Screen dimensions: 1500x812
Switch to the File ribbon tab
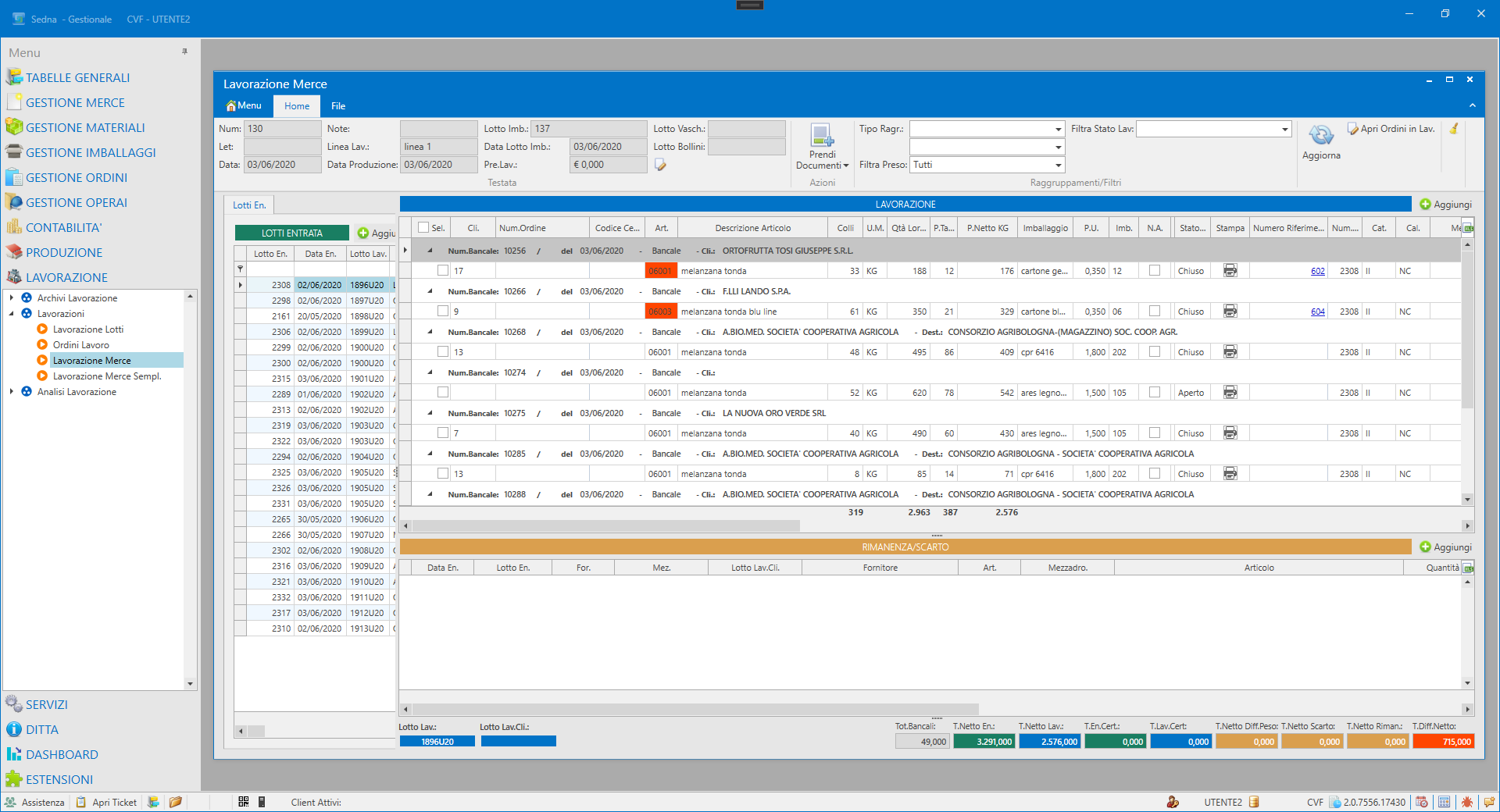click(x=337, y=105)
